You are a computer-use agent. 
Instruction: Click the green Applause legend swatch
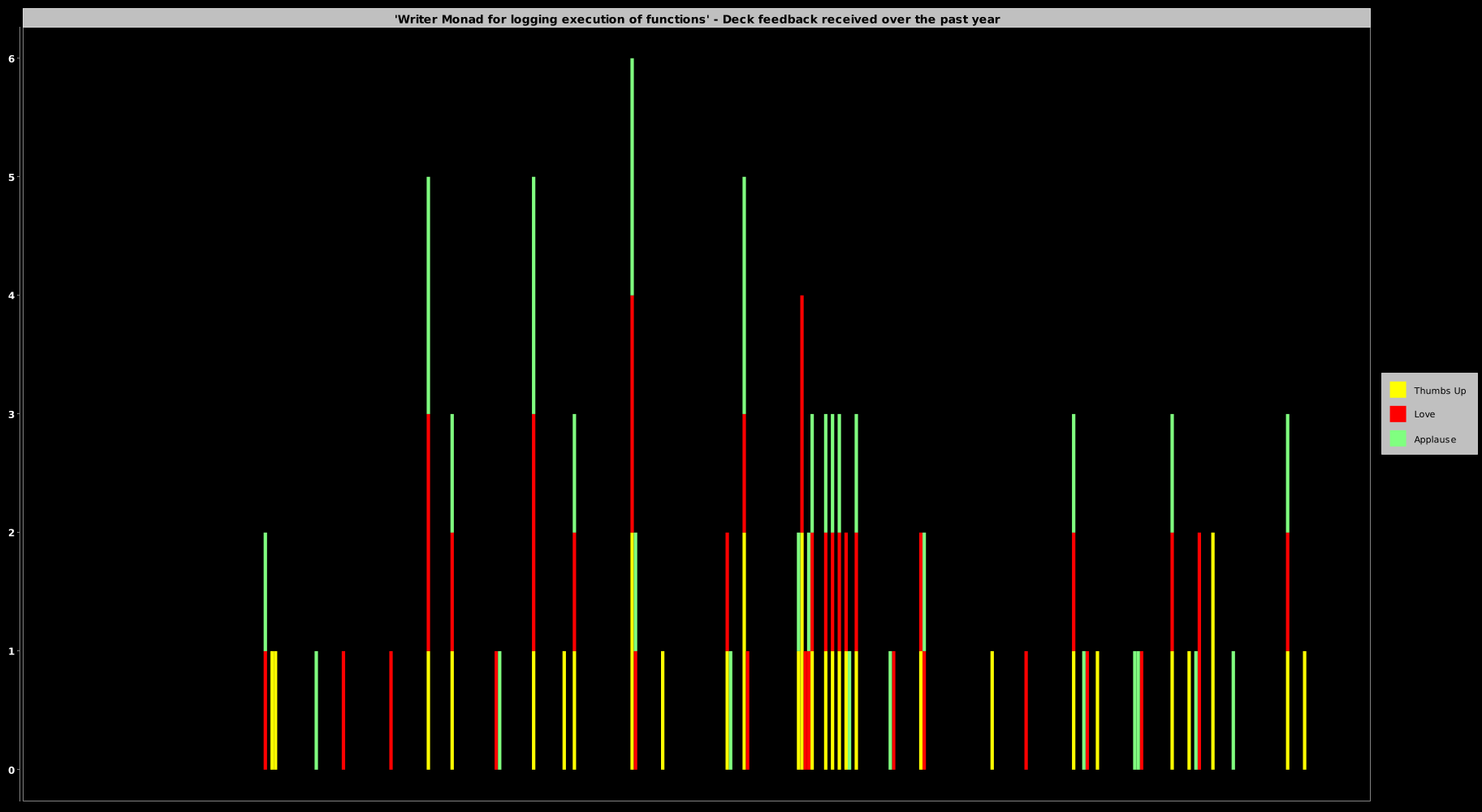pyautogui.click(x=1398, y=438)
